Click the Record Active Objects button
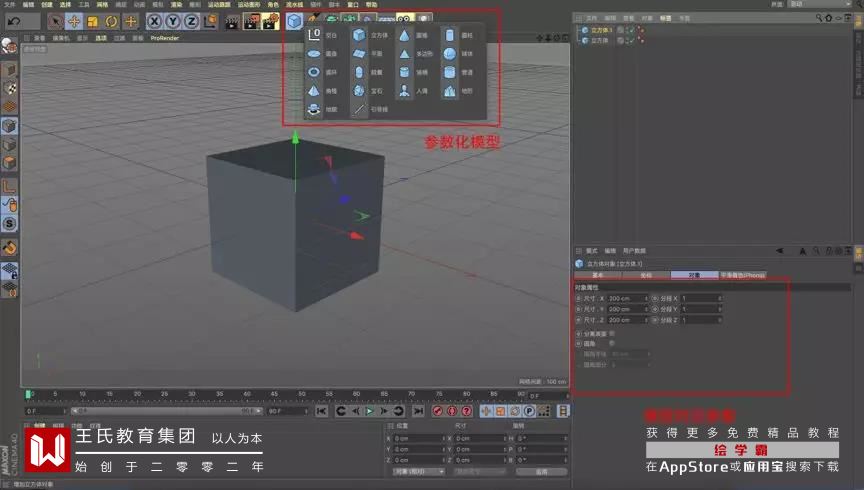The width and height of the screenshot is (864, 490). (438, 411)
